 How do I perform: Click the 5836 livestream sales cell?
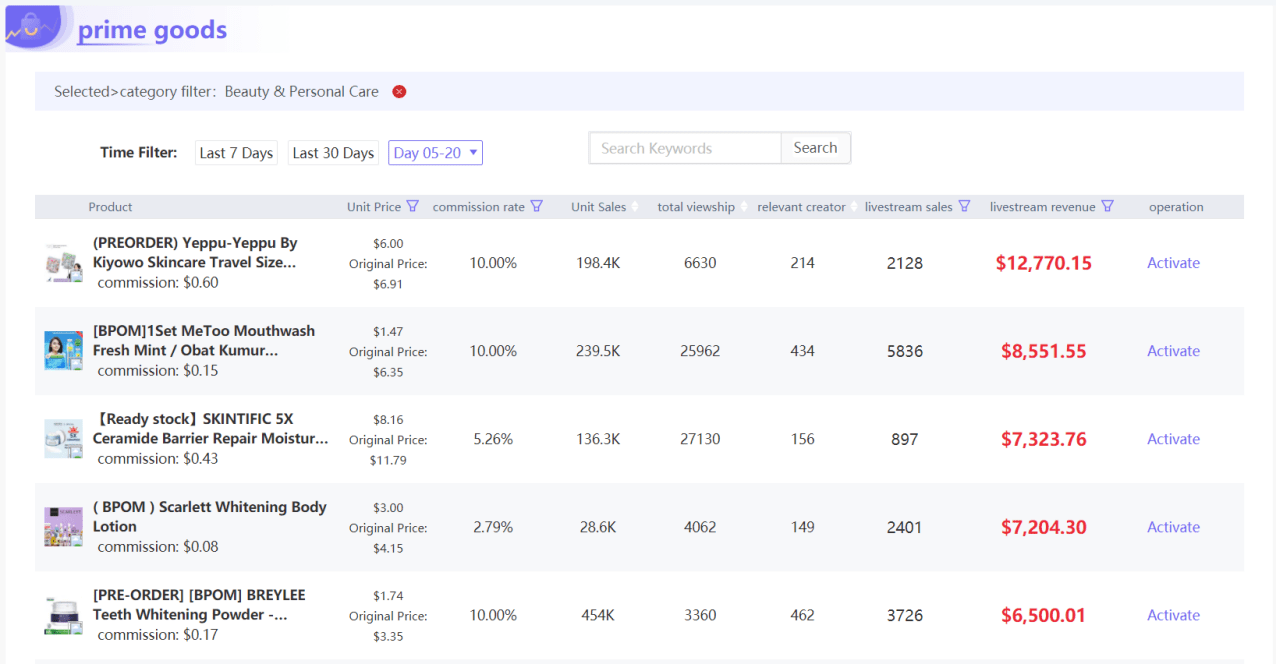[905, 351]
